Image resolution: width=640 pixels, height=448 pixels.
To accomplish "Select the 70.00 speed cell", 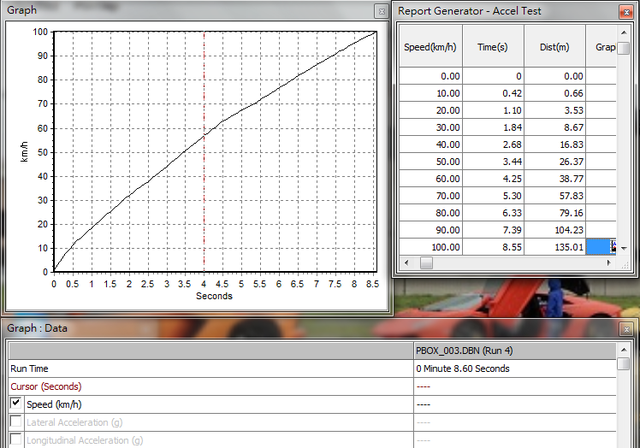I will pos(431,196).
